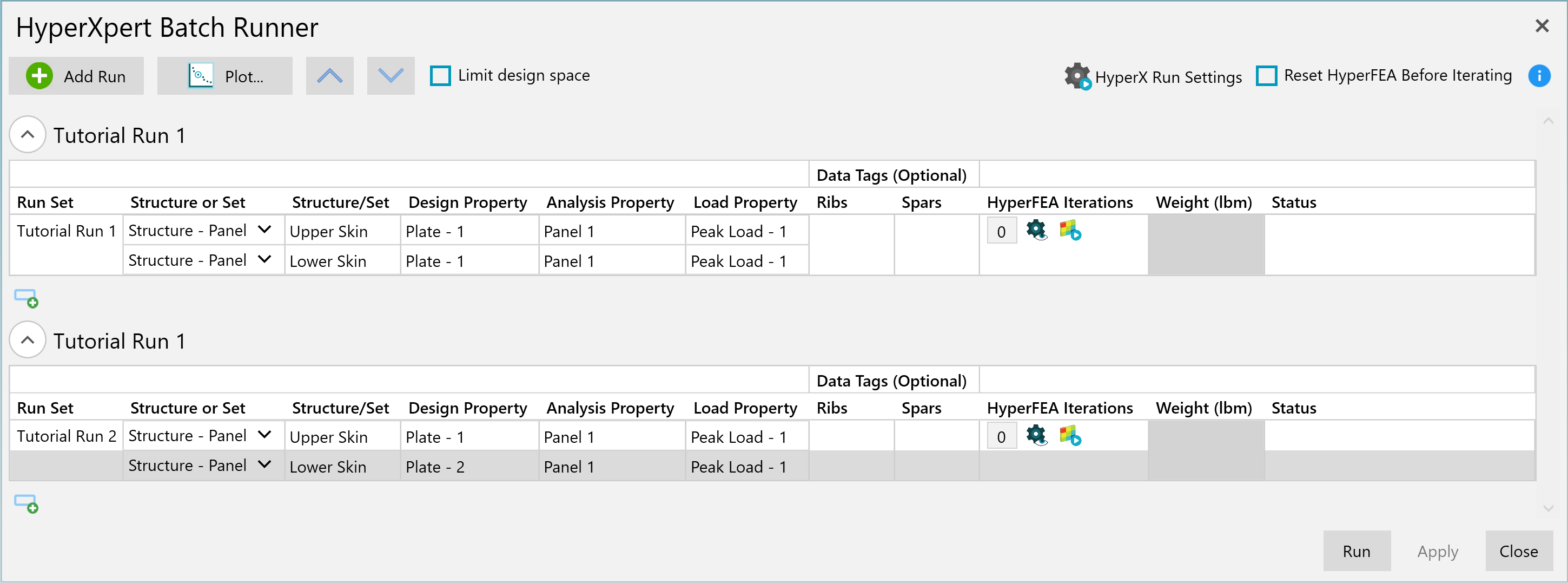The image size is (1568, 583).
Task: Collapse the section containing run set Tutorial Run 1
Action: pos(28,135)
